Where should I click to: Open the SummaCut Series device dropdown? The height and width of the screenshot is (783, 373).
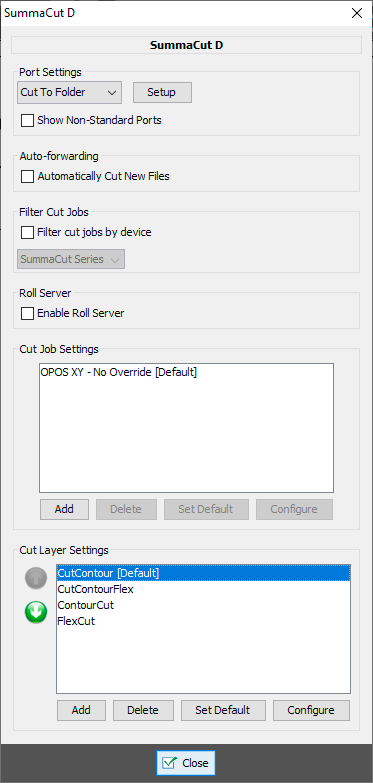coord(71,259)
